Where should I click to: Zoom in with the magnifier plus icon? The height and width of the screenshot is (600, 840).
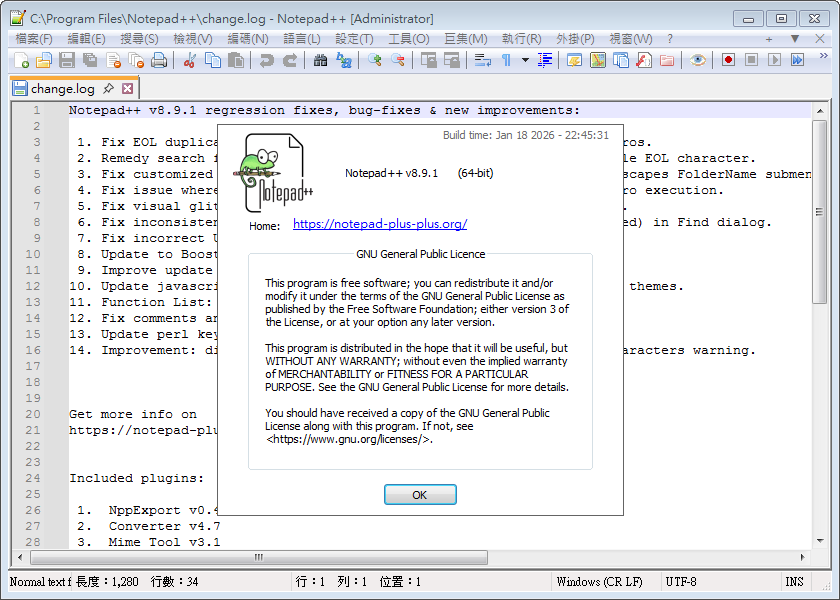tap(374, 60)
